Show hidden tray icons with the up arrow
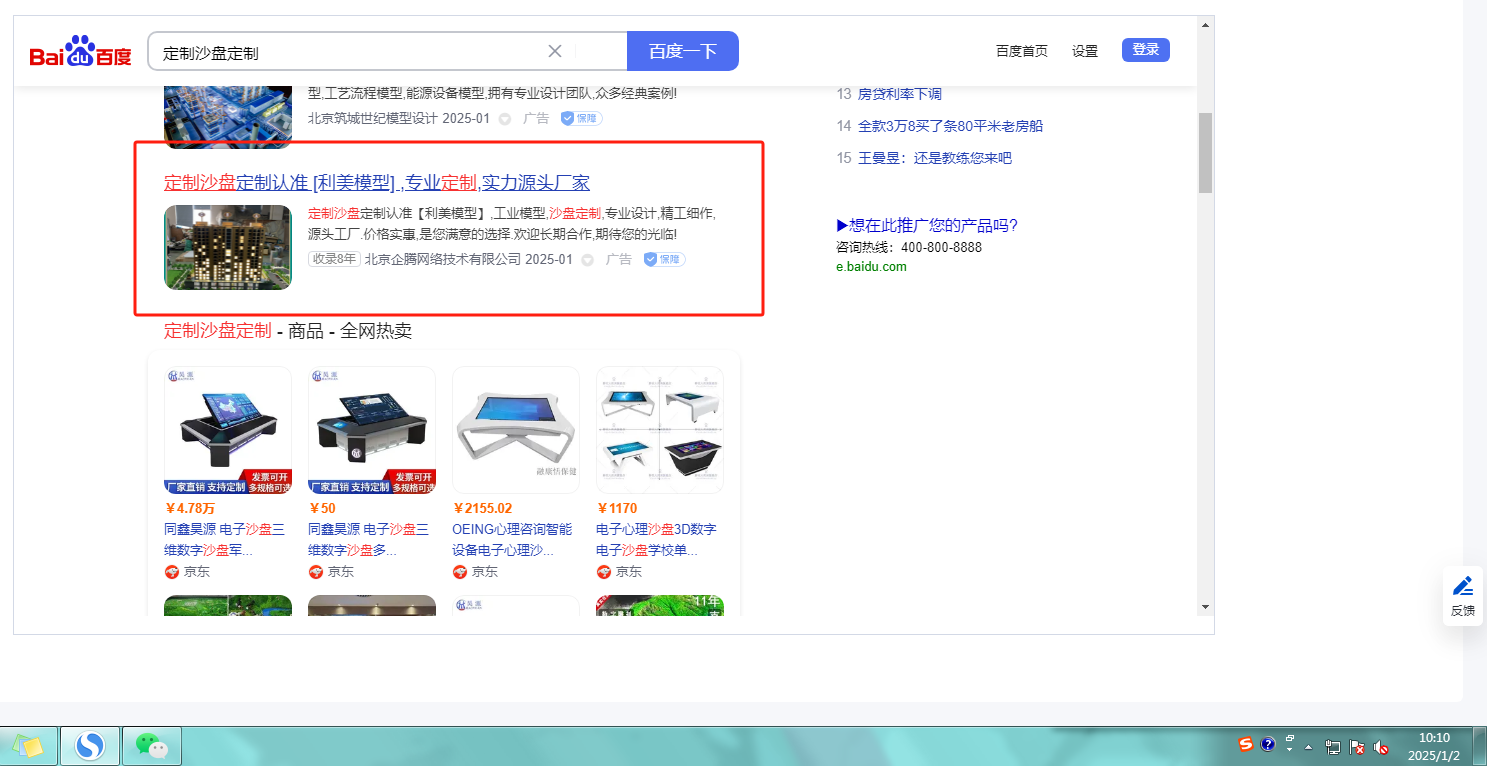This screenshot has height=766, width=1487. point(1308,747)
